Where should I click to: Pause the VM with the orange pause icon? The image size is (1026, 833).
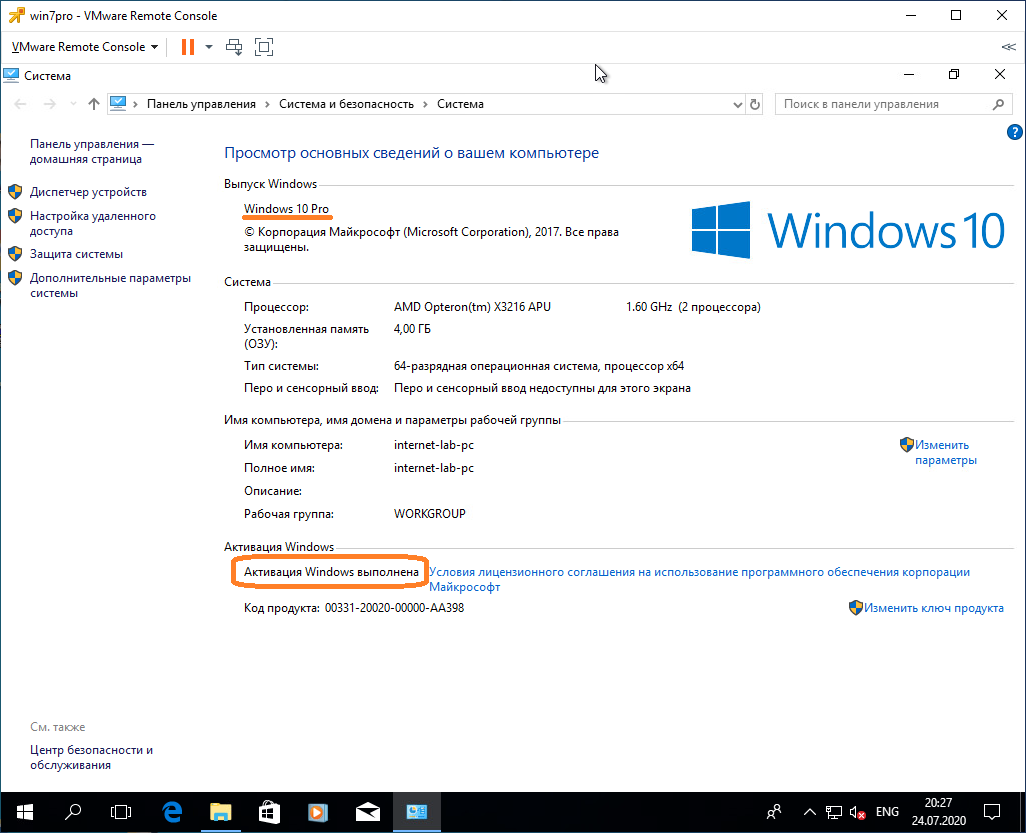(188, 46)
